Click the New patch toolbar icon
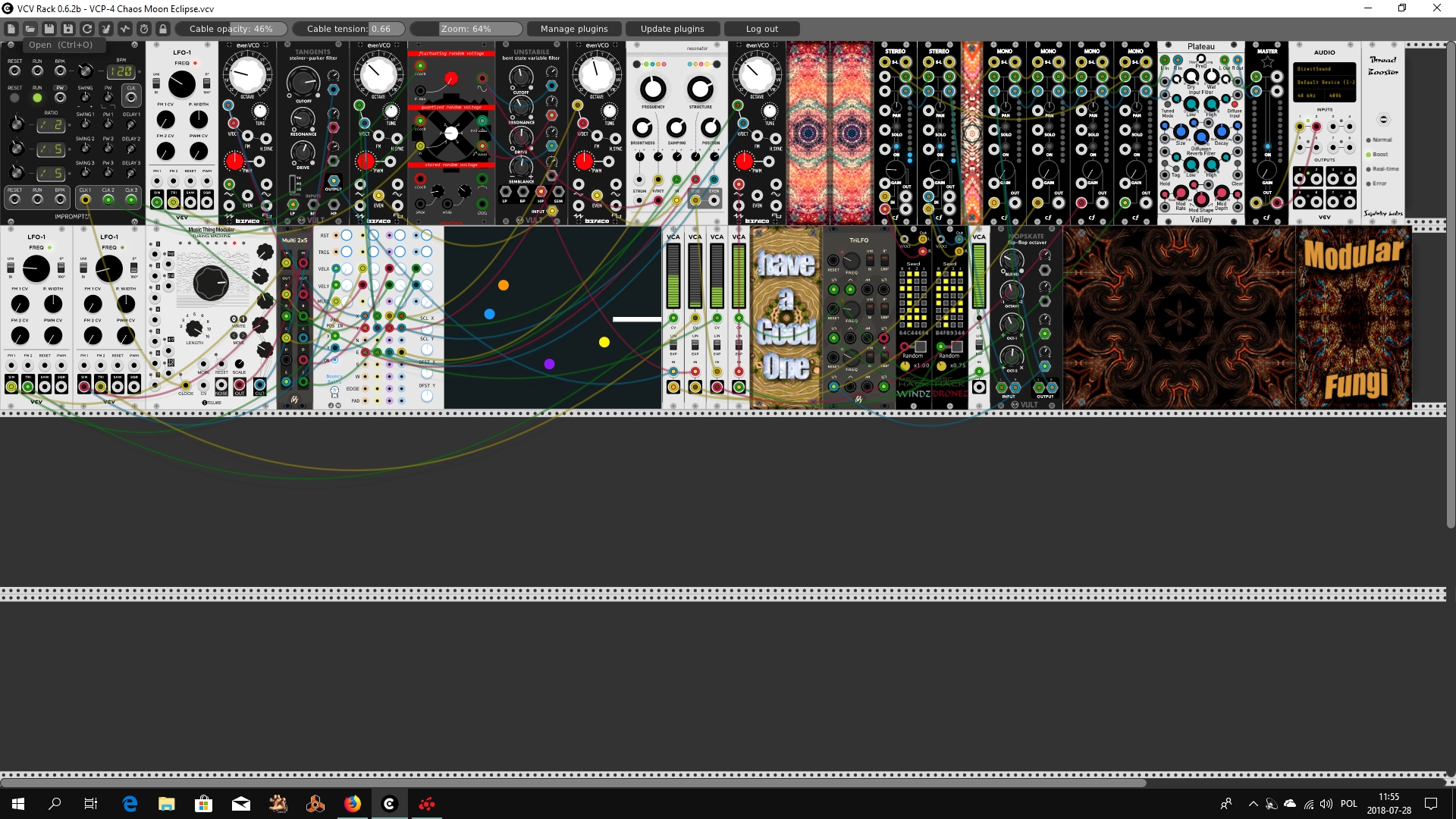 click(x=11, y=29)
